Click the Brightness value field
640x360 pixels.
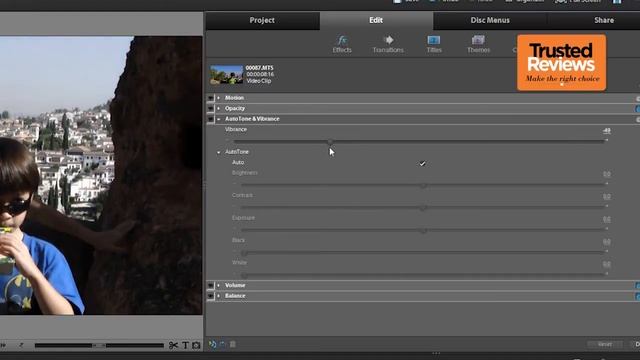tap(607, 174)
